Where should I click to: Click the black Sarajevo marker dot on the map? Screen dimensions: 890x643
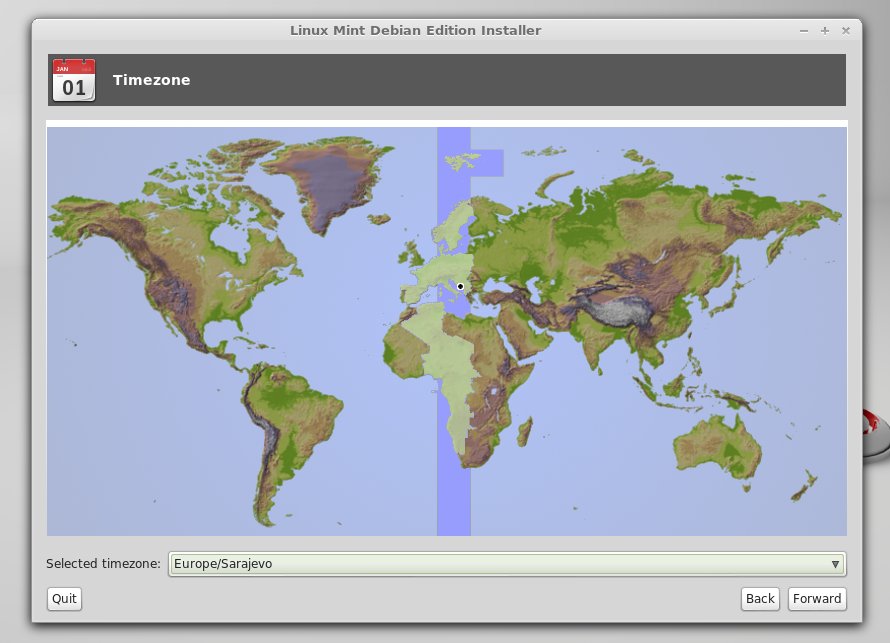pos(460,287)
